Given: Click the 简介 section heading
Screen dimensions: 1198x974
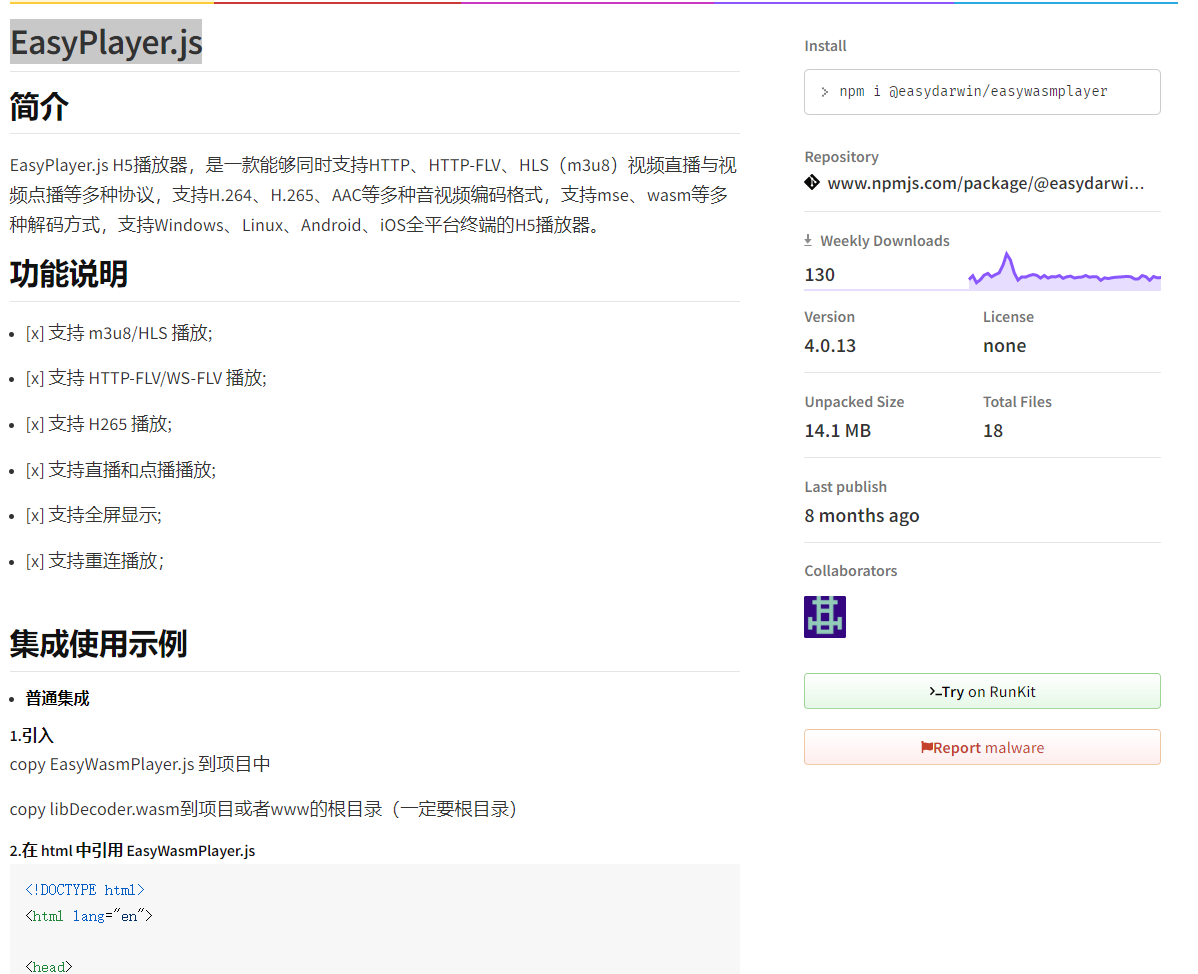Looking at the screenshot, I should pyautogui.click(x=39, y=105).
